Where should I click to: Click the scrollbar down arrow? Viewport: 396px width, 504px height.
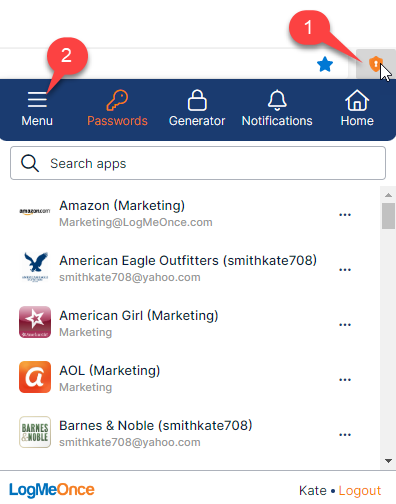pyautogui.click(x=388, y=461)
